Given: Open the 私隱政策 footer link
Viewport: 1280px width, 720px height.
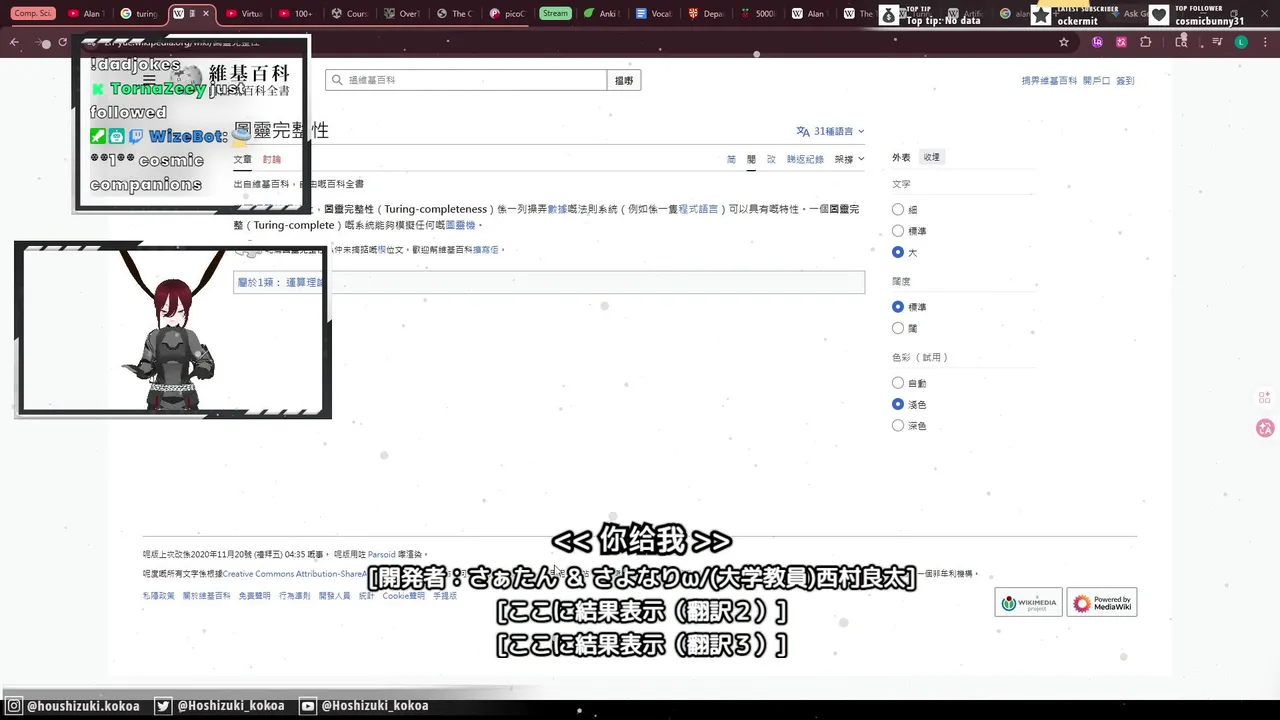Looking at the screenshot, I should [158, 596].
